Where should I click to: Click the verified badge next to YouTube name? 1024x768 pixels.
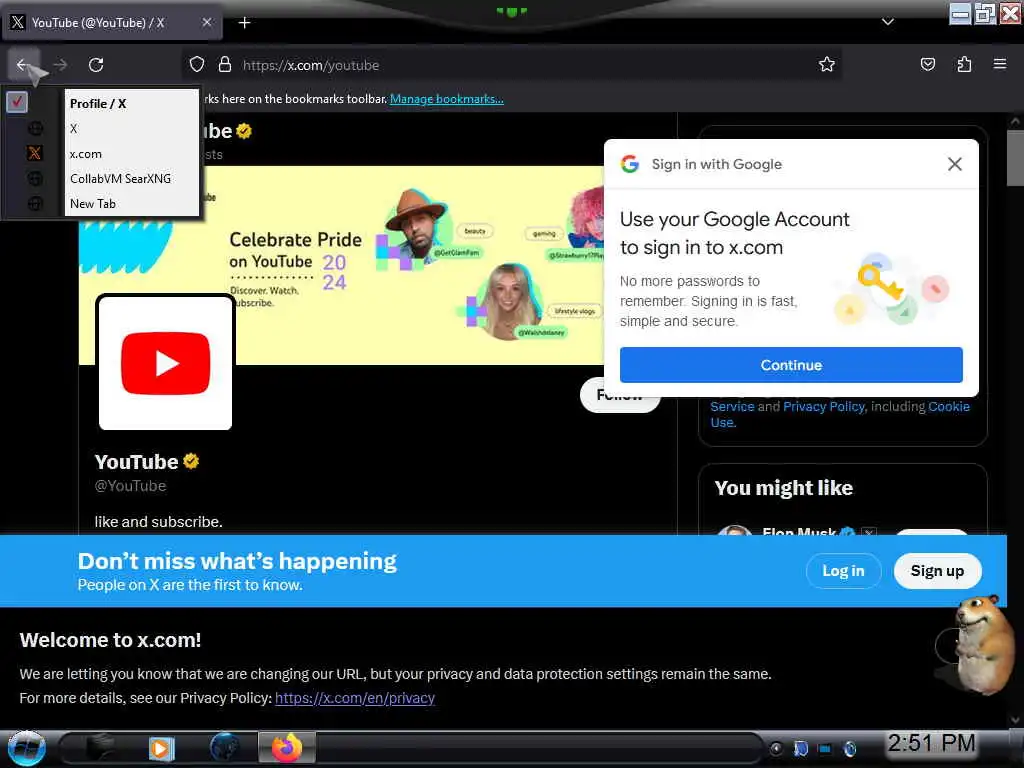pyautogui.click(x=191, y=462)
